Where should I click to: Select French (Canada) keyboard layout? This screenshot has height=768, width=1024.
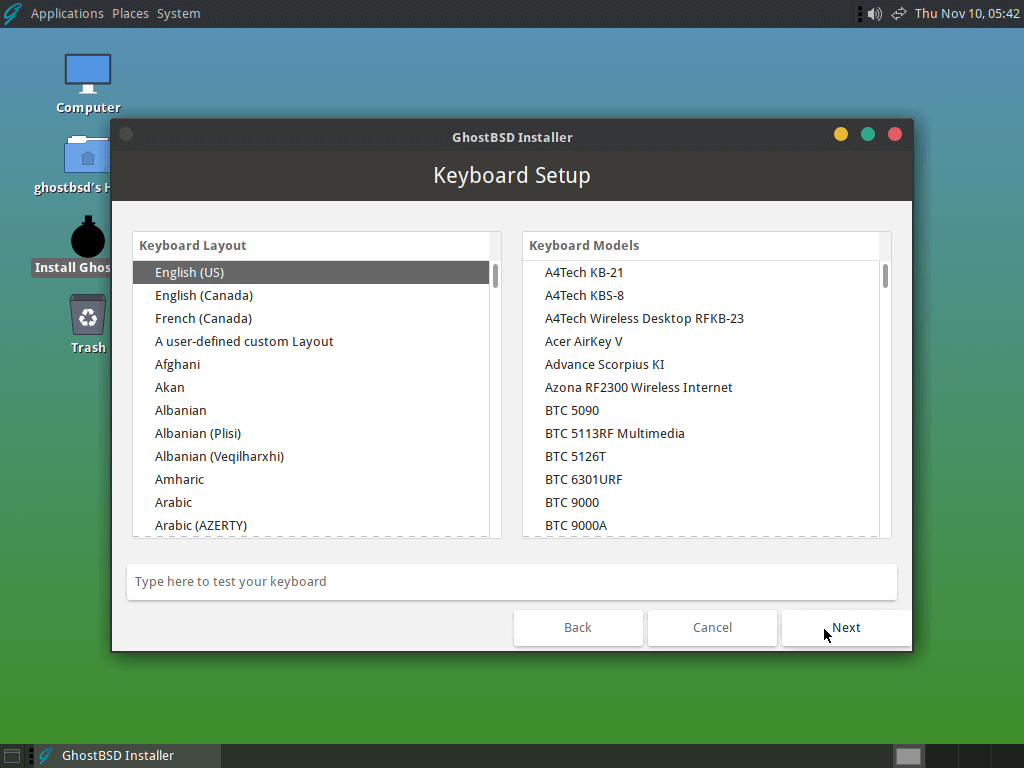pos(203,319)
